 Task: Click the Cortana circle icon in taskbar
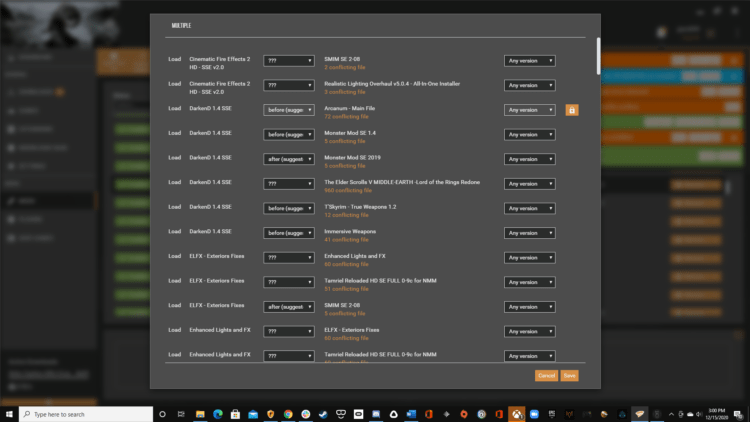pyautogui.click(x=162, y=414)
